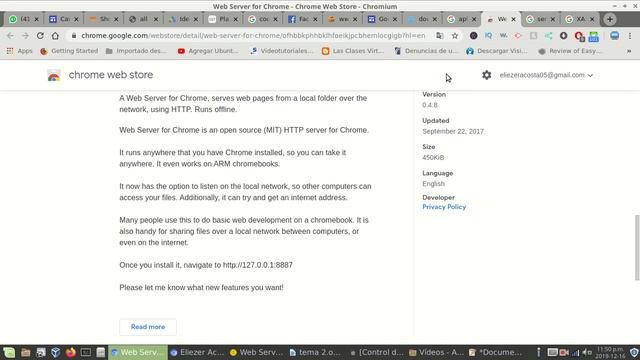Image resolution: width=640 pixels, height=360 pixels.
Task: Open the dark circular extension icon
Action: click(x=473, y=36)
